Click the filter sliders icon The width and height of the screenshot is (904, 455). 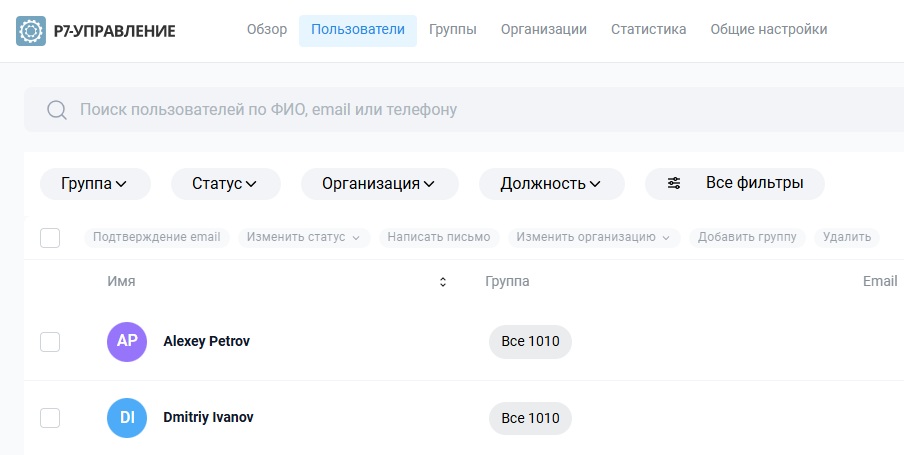674,183
